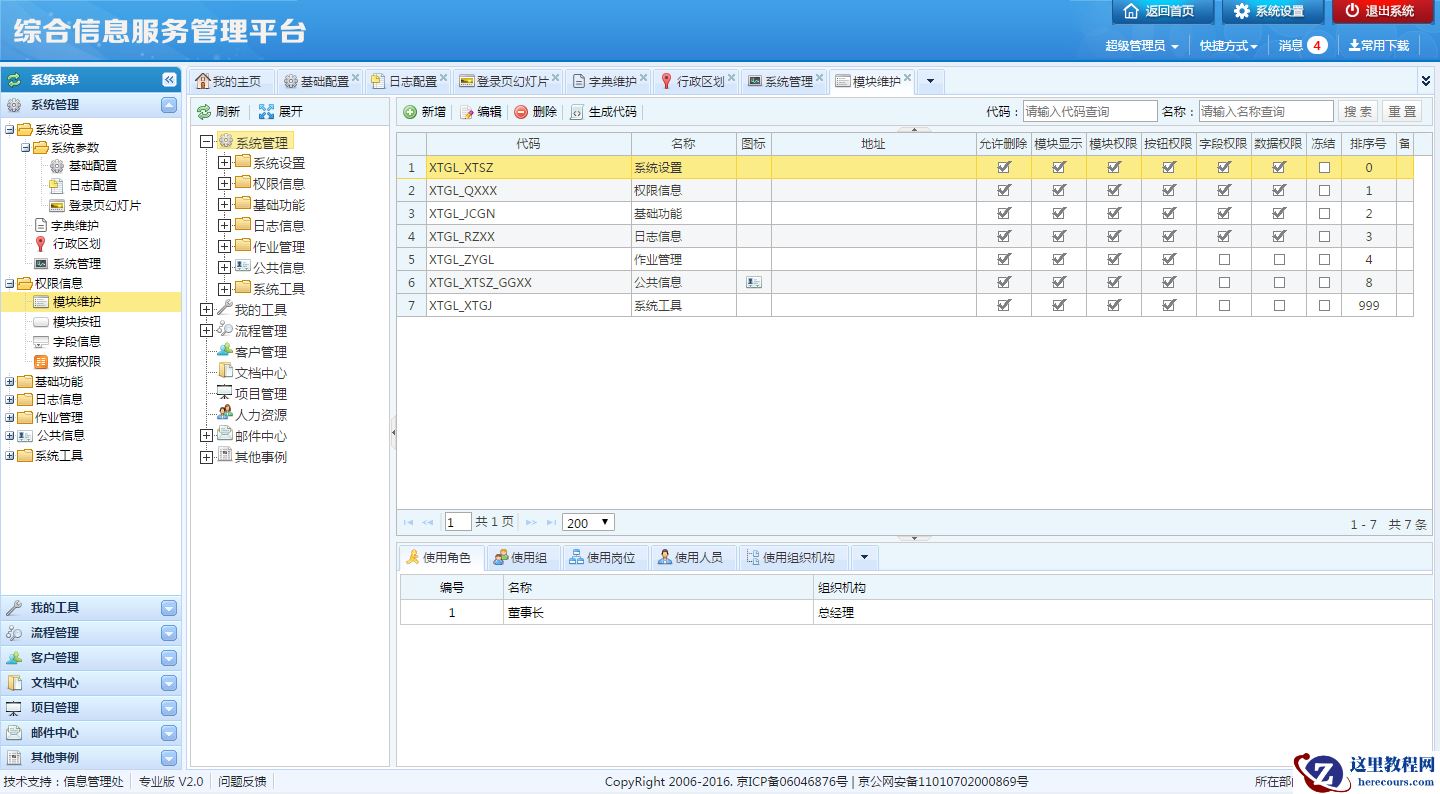Click the 常用下载 download icon in header
This screenshot has height=794, width=1440.
(1354, 45)
